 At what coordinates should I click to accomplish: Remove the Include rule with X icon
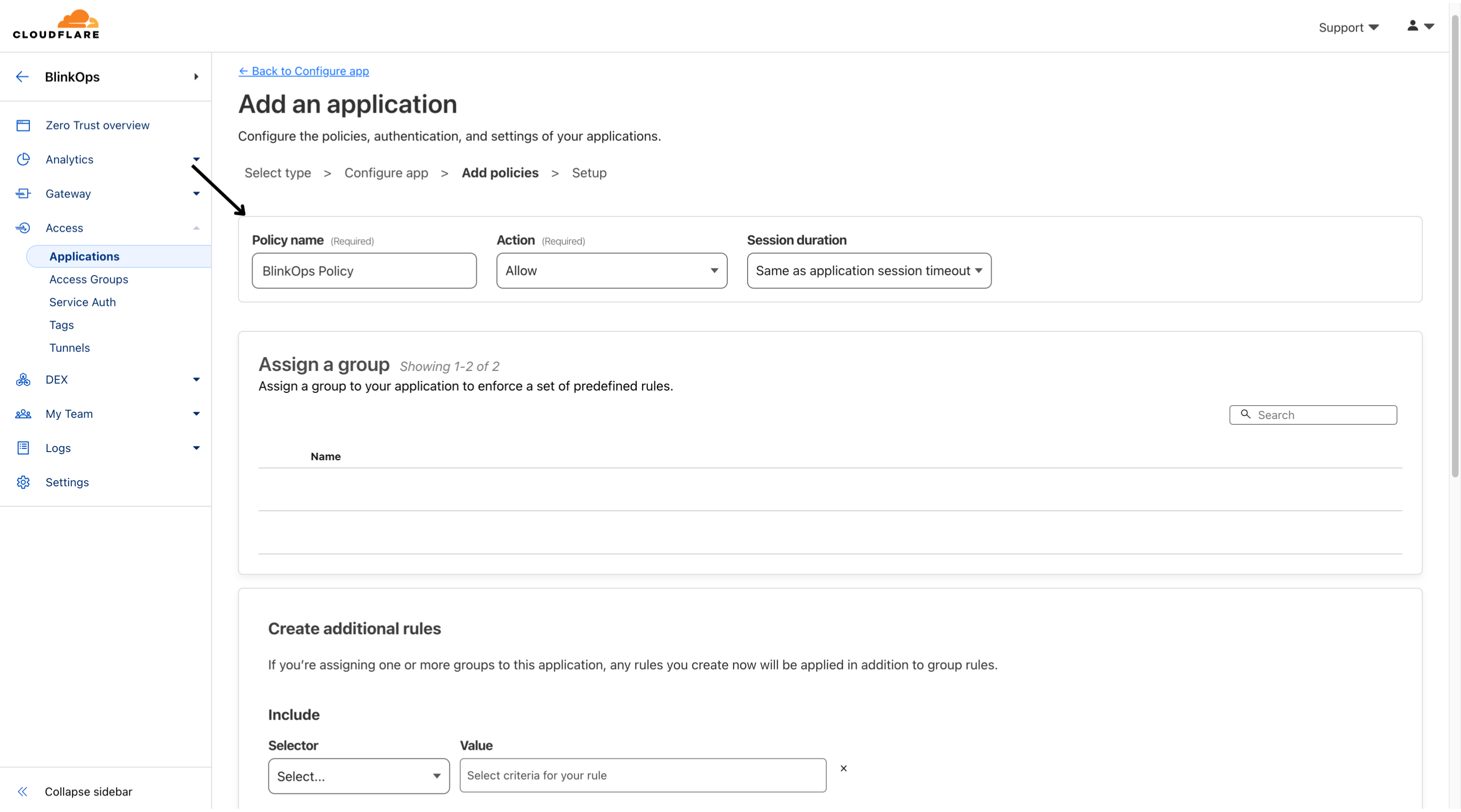coord(843,768)
